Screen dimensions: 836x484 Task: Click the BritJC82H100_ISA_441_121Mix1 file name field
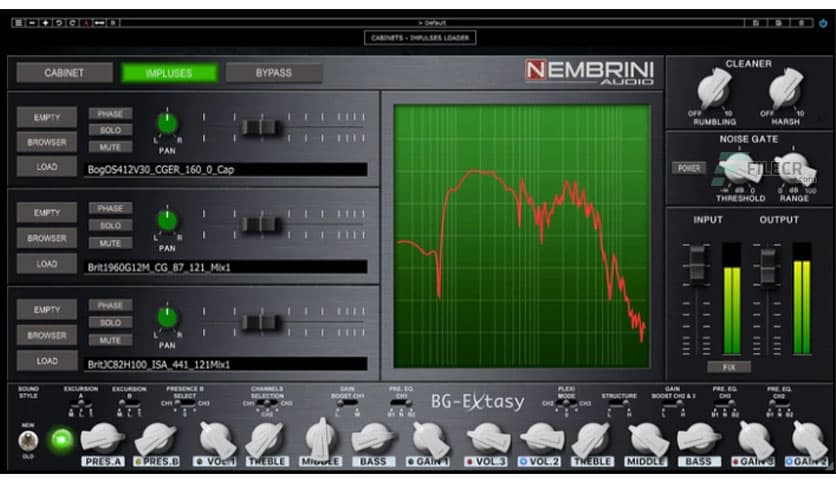tap(226, 365)
